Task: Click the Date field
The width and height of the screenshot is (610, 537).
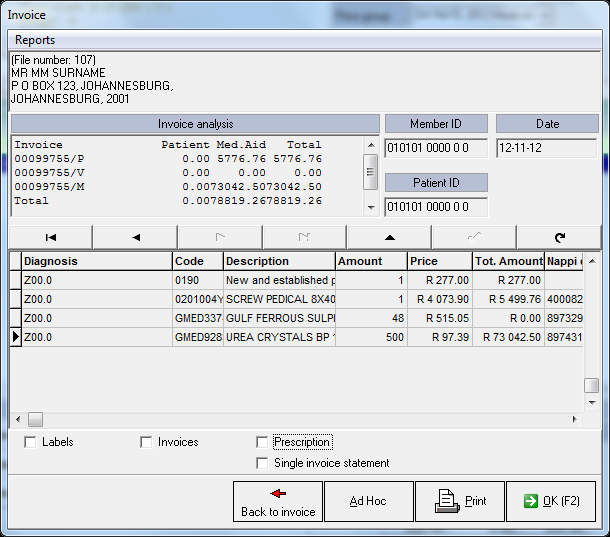Action: 546,148
